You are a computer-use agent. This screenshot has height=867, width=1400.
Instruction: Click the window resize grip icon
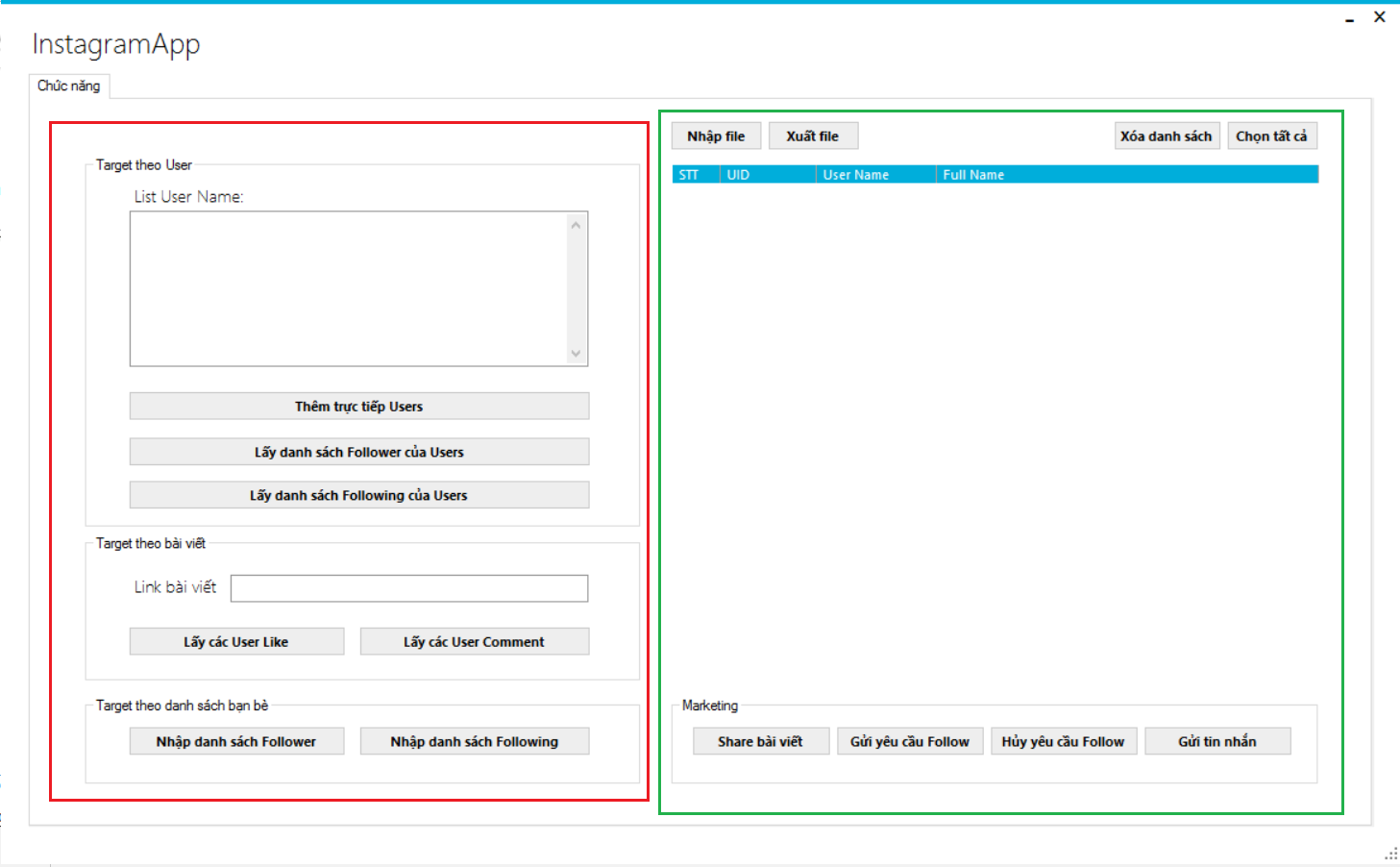pos(1390,854)
